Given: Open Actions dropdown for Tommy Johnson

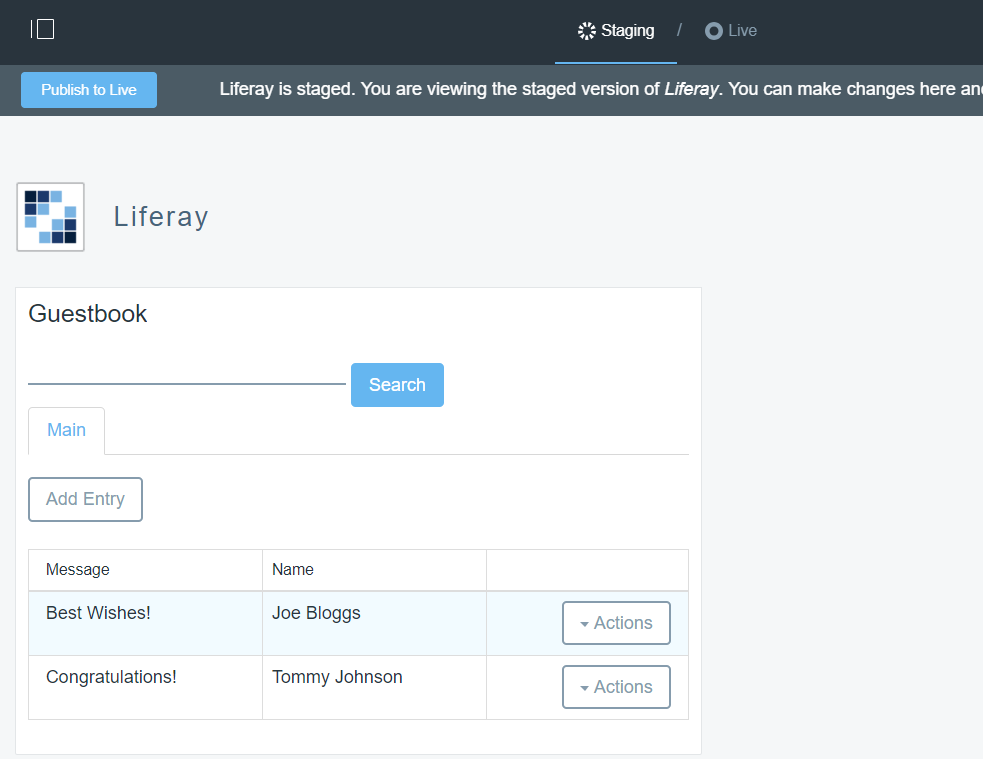Looking at the screenshot, I should (x=616, y=687).
